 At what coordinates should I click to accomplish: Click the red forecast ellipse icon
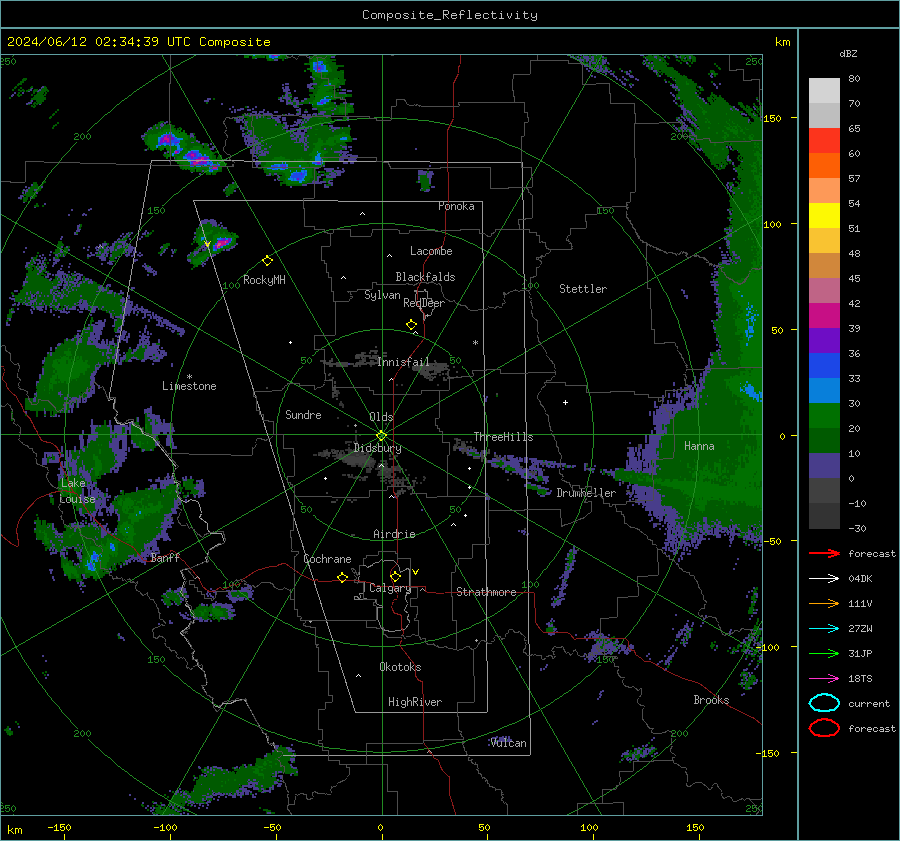click(824, 728)
